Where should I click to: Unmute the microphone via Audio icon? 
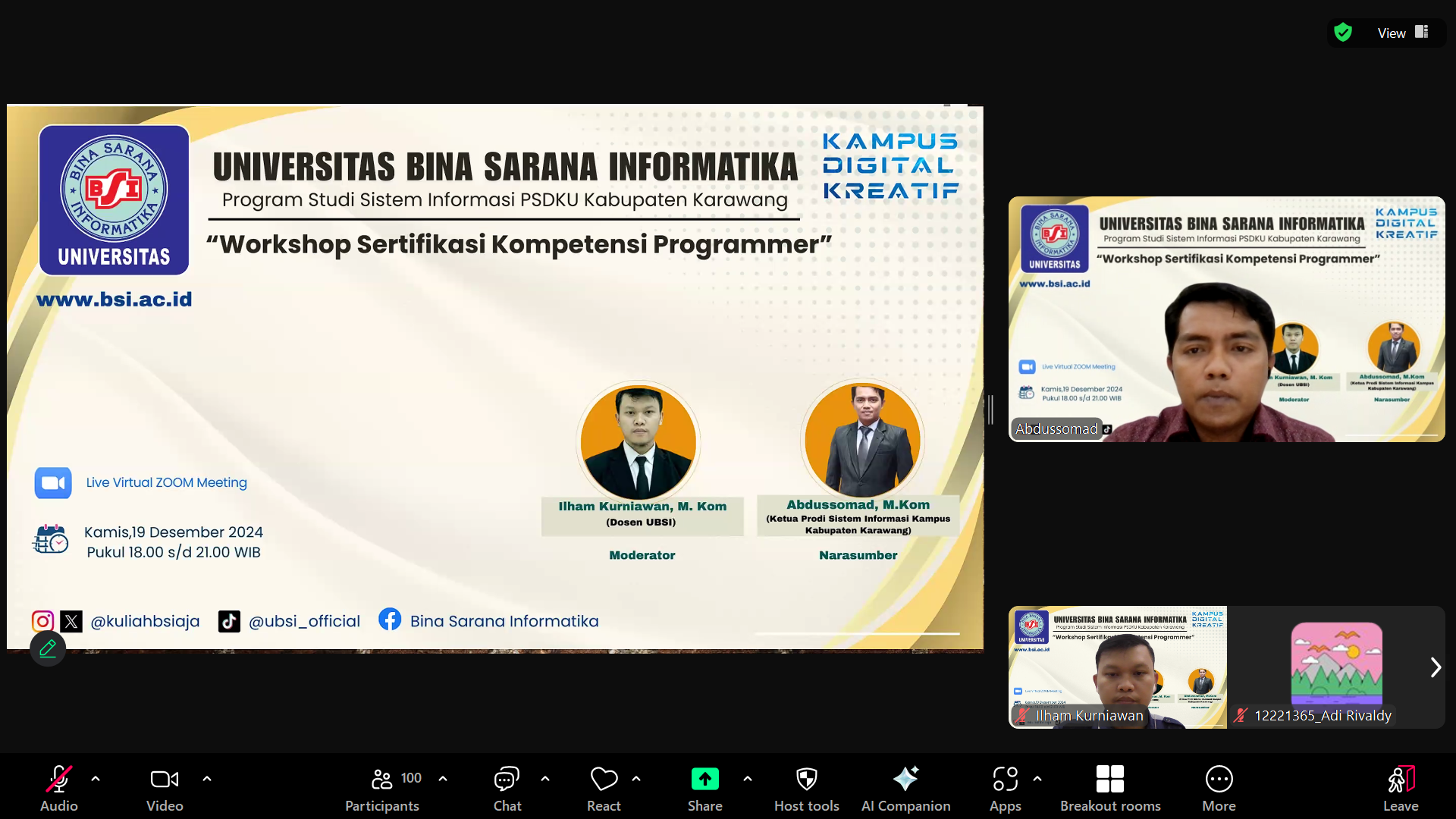[59, 780]
